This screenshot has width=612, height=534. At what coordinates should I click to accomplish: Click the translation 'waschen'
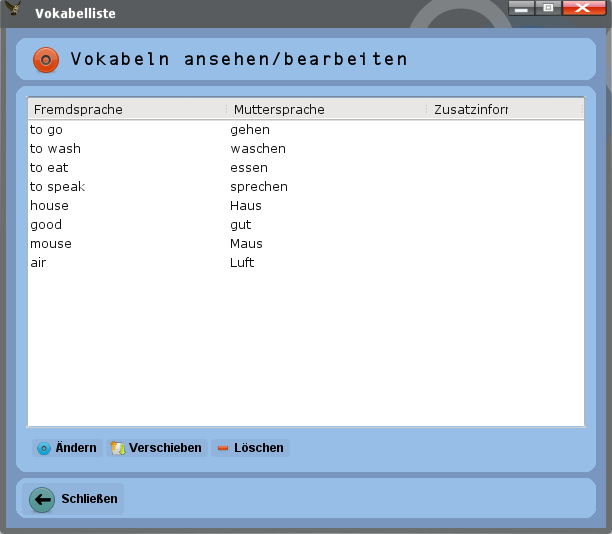pyautogui.click(x=258, y=149)
